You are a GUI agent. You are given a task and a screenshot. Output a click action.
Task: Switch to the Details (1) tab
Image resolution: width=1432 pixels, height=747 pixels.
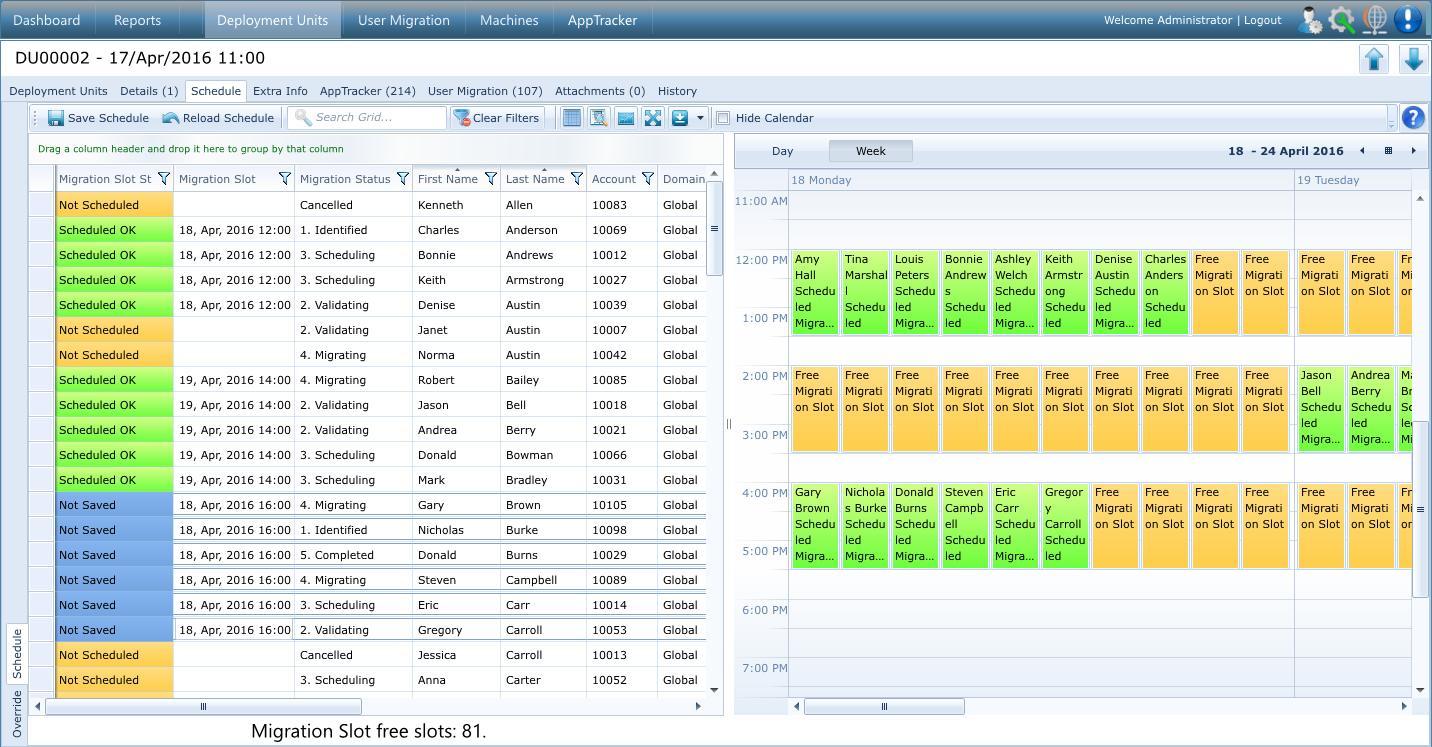(x=149, y=91)
